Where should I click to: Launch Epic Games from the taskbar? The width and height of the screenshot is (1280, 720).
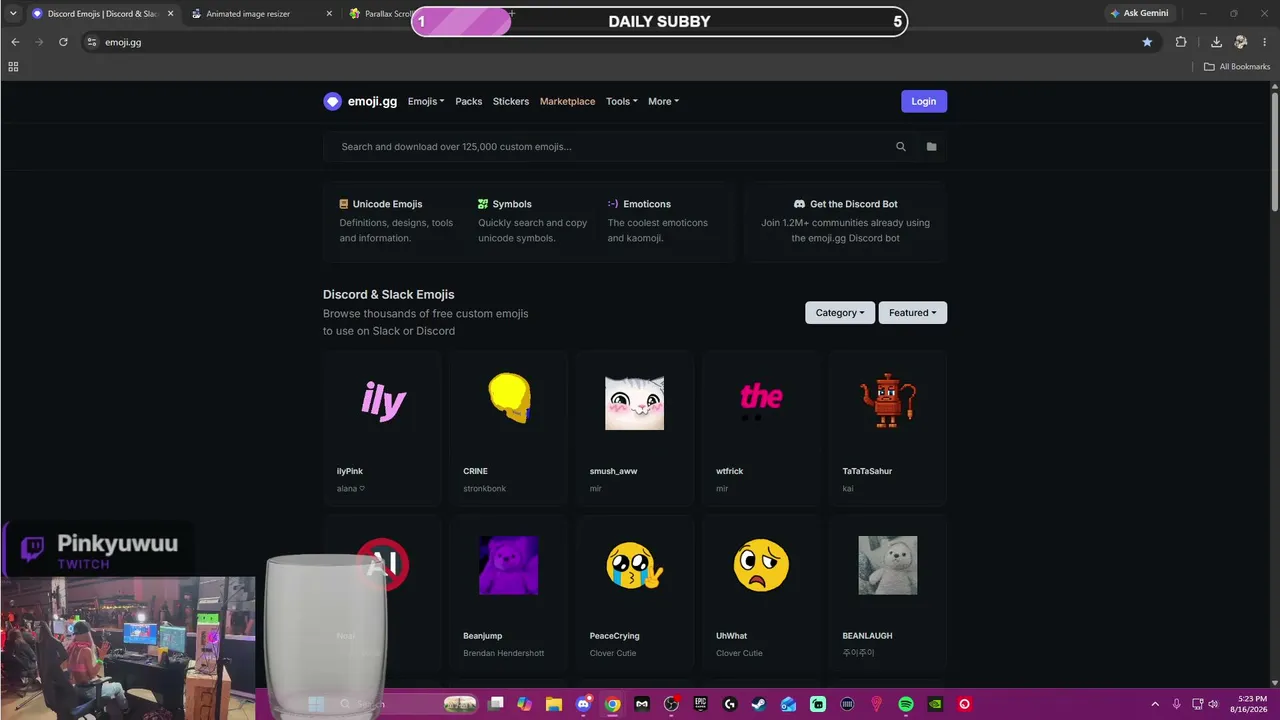click(701, 704)
